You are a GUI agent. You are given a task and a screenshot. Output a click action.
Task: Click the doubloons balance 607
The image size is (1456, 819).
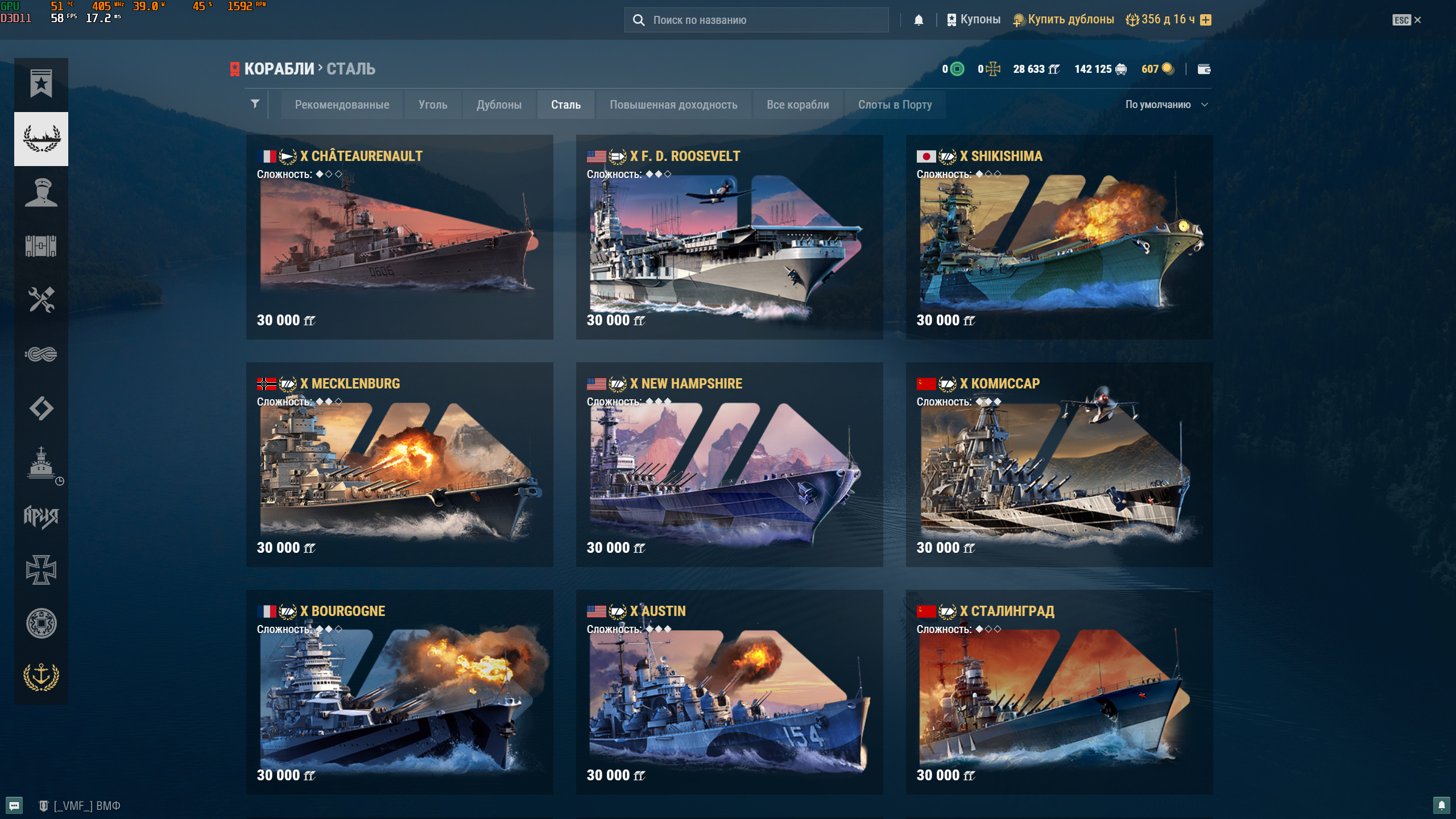(x=1157, y=69)
